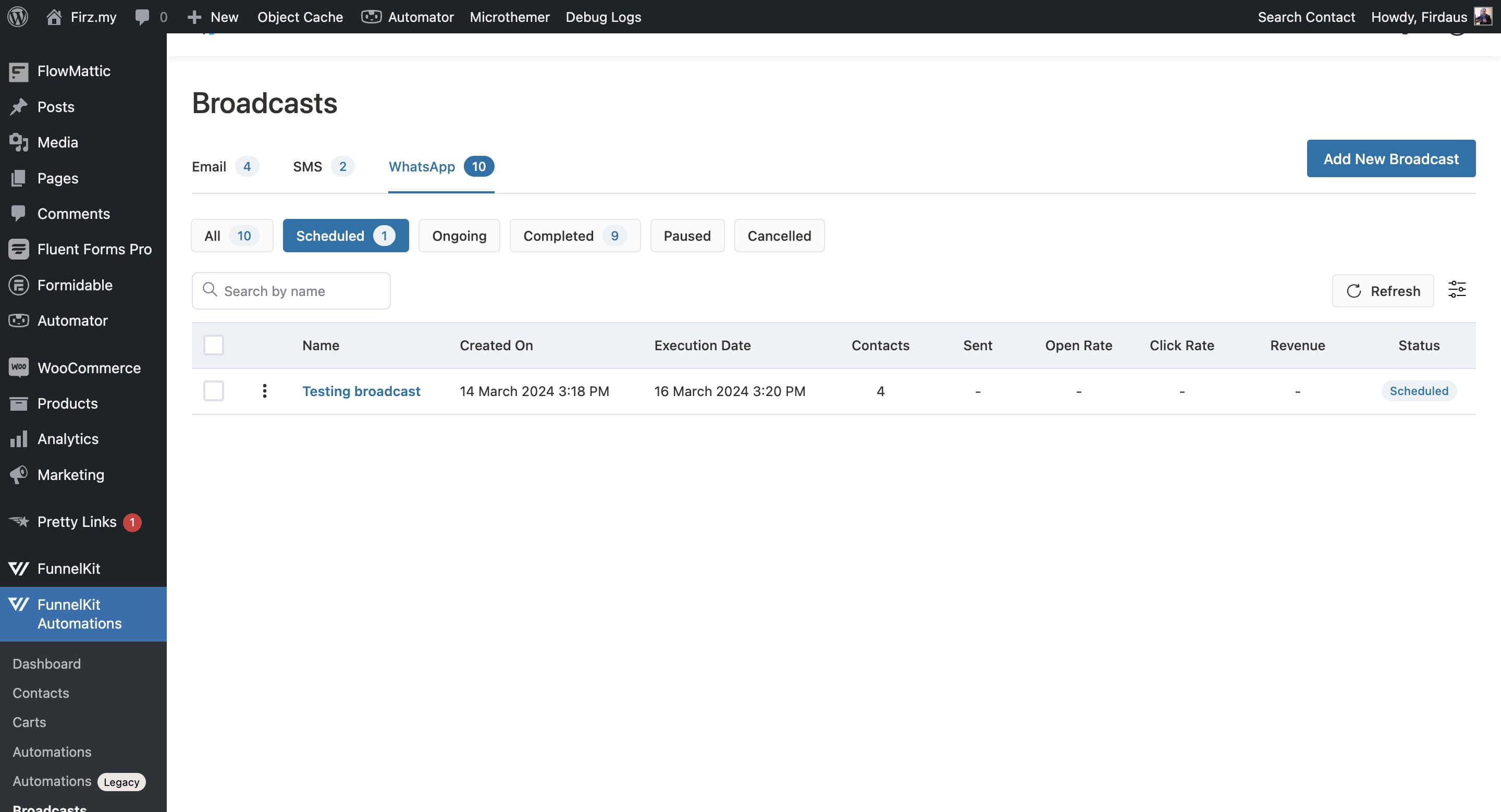
Task: Open Automations Legacy submenu item
Action: 79,781
